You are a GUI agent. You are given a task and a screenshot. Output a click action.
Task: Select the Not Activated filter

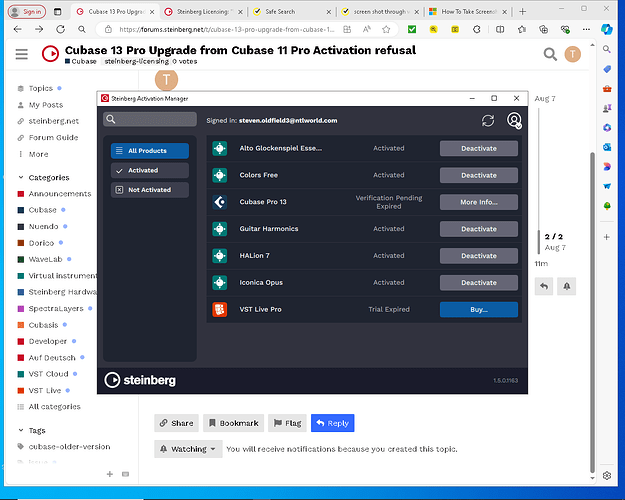[150, 190]
